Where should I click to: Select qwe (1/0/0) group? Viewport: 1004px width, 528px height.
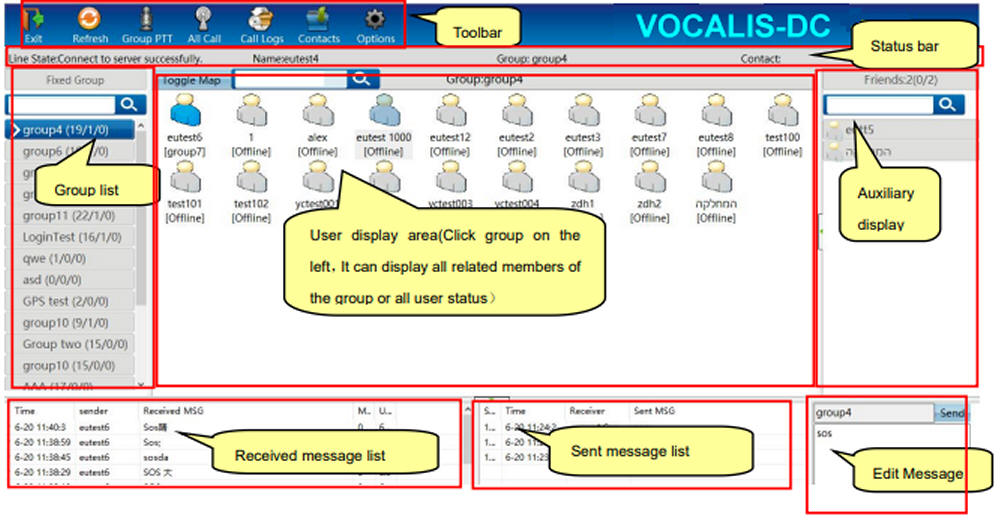70,259
